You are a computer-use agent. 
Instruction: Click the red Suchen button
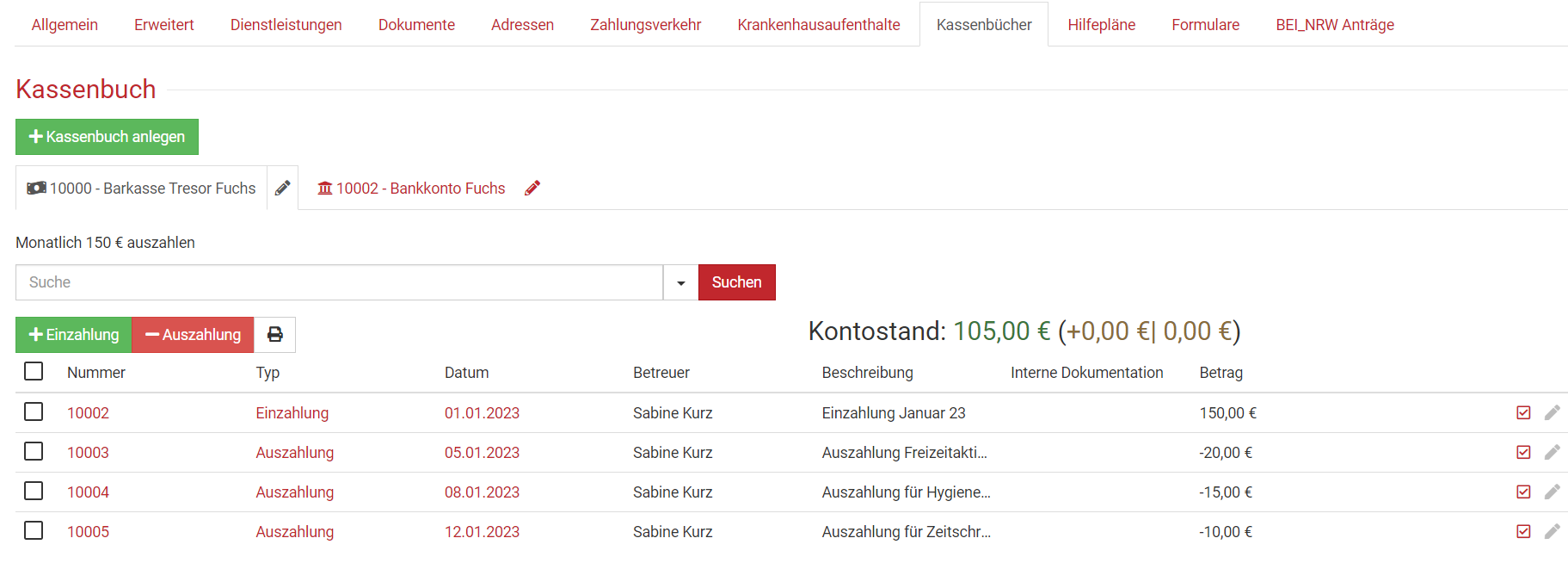coord(736,282)
